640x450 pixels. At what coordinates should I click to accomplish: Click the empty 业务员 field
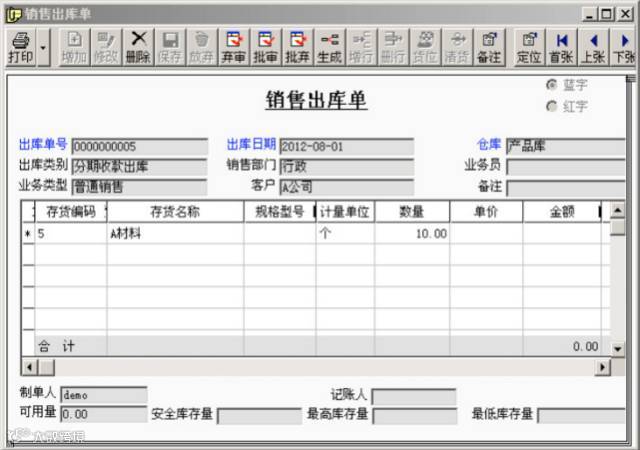(566, 167)
